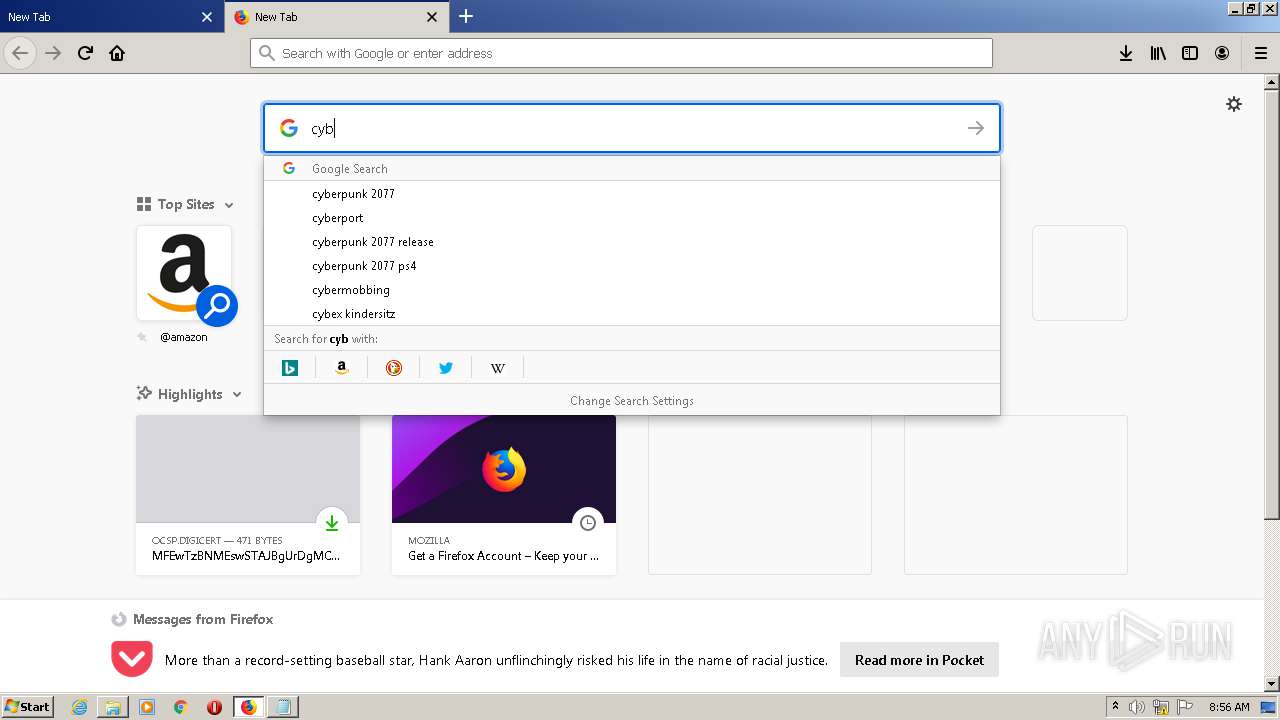1280x720 pixels.
Task: Toggle the sidebar view icon
Action: point(1190,53)
